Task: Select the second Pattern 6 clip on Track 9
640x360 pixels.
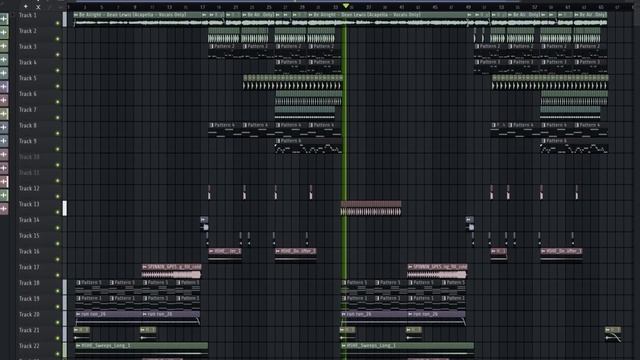Action: click(x=574, y=145)
